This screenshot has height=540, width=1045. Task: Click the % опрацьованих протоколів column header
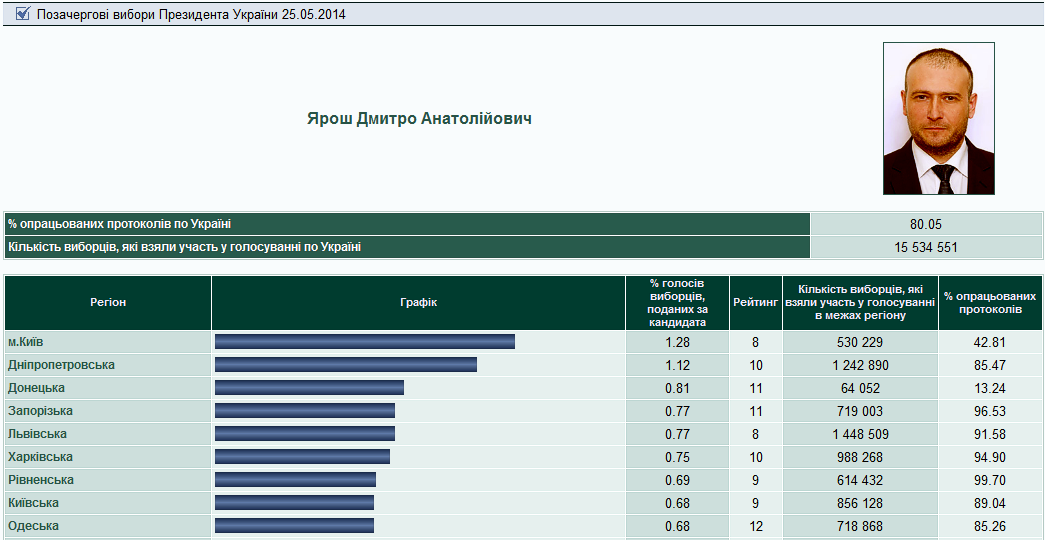click(989, 303)
